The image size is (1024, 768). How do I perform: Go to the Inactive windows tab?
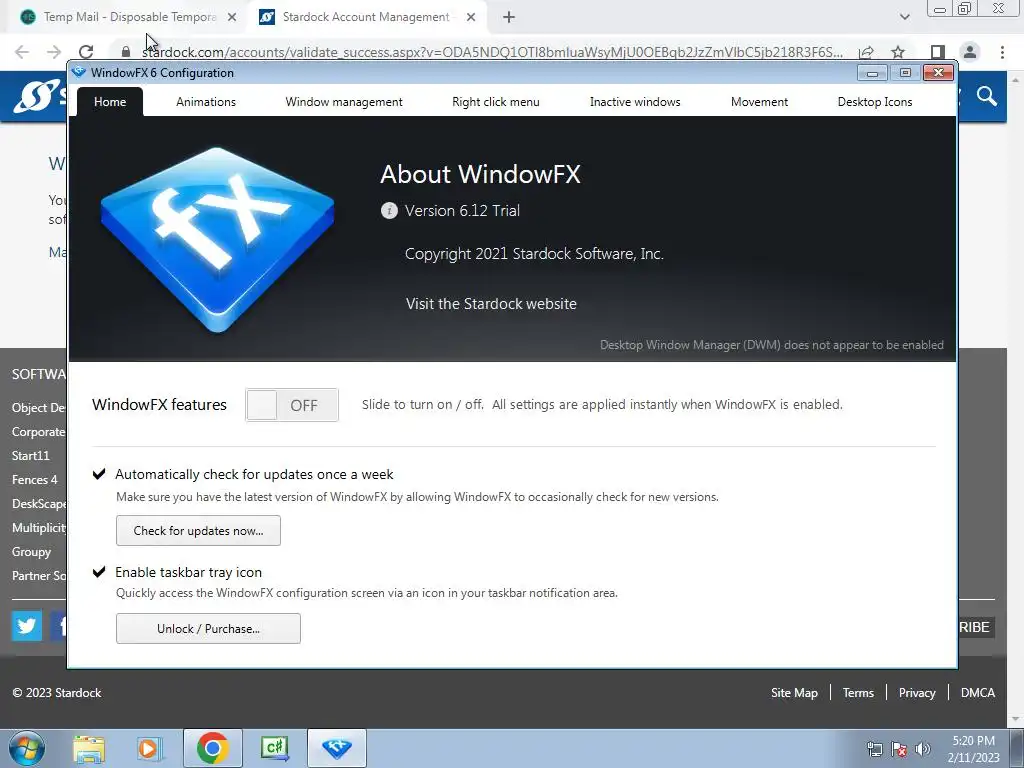click(635, 102)
